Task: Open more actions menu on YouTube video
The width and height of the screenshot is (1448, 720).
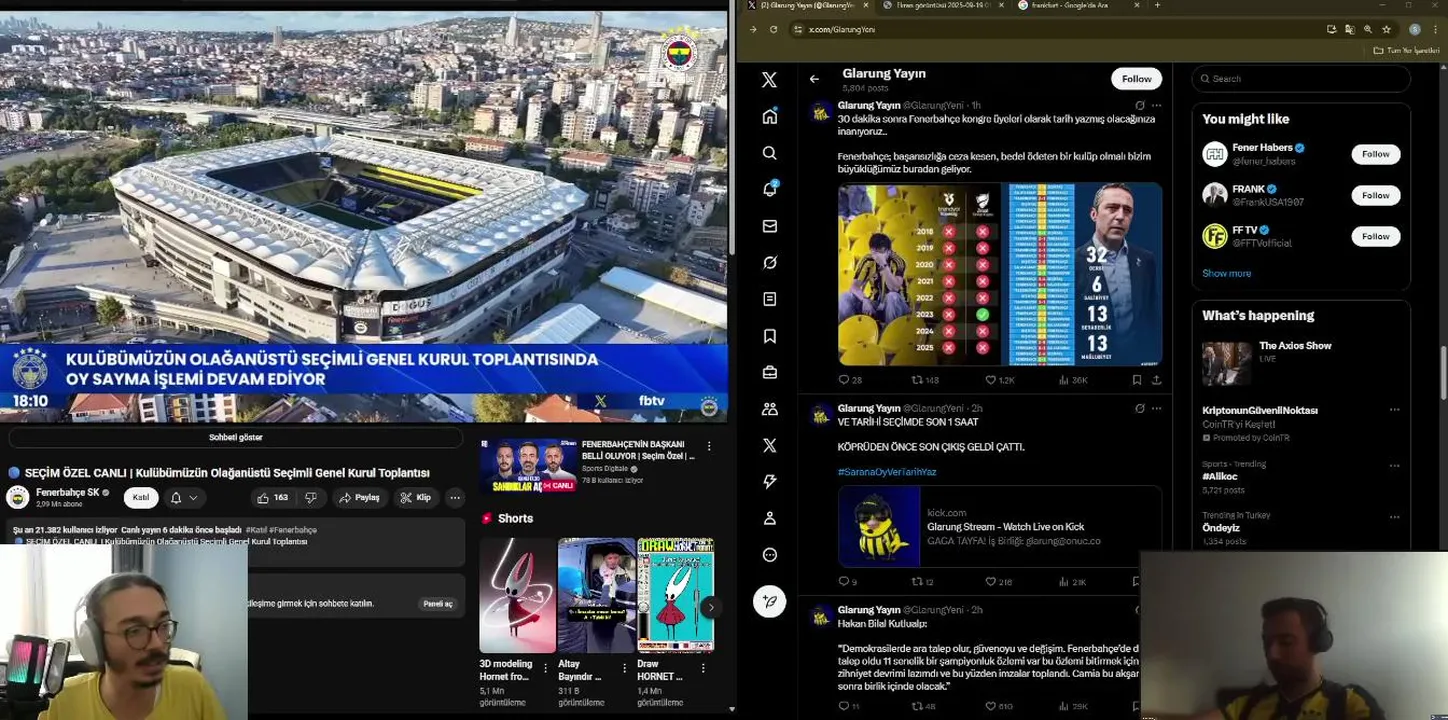Action: [x=454, y=497]
